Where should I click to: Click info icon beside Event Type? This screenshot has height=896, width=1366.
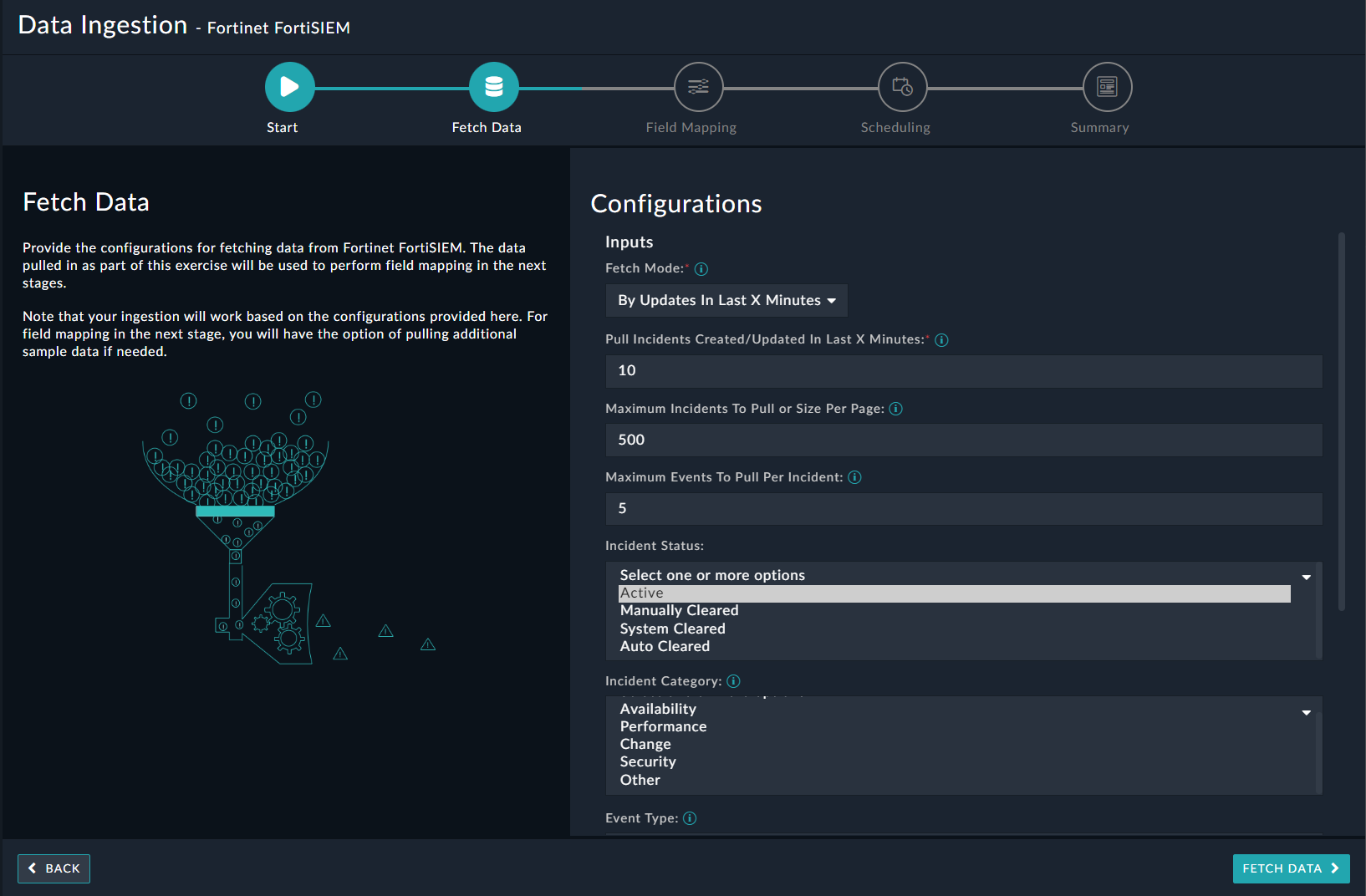pos(690,818)
